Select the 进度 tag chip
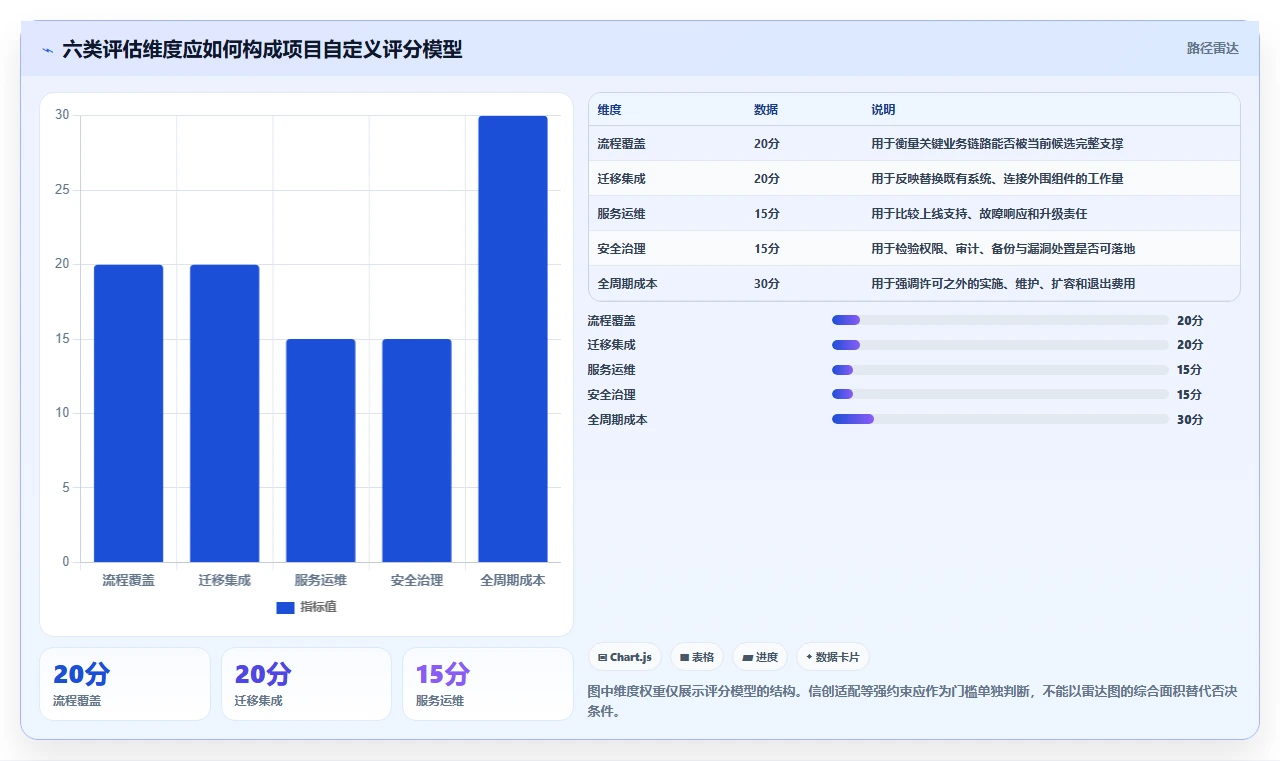1280x761 pixels. click(760, 657)
